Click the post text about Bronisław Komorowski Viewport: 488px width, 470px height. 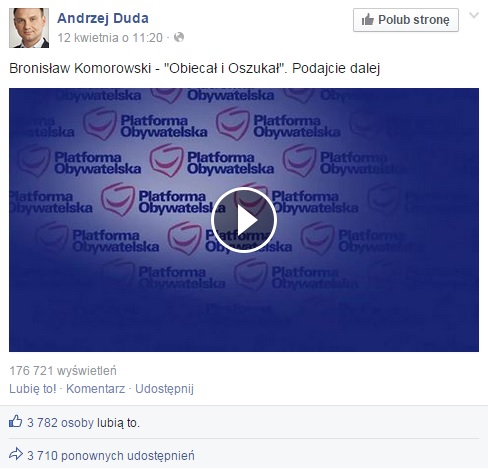click(195, 68)
